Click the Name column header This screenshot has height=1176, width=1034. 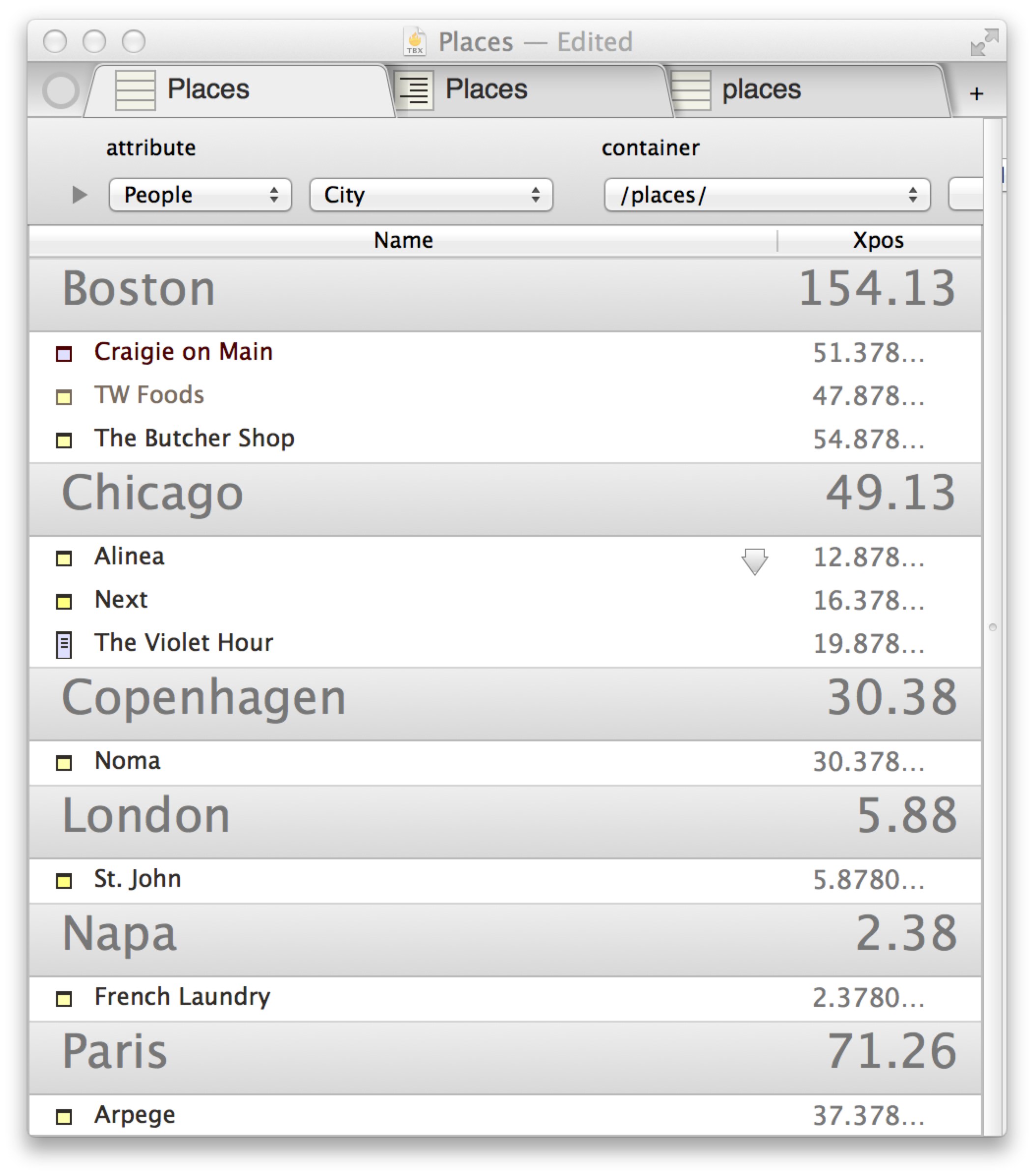coord(403,240)
